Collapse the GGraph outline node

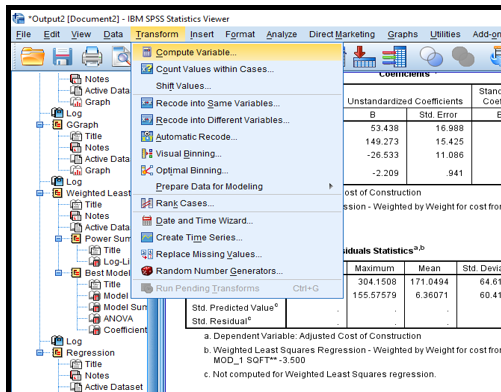coord(40,125)
